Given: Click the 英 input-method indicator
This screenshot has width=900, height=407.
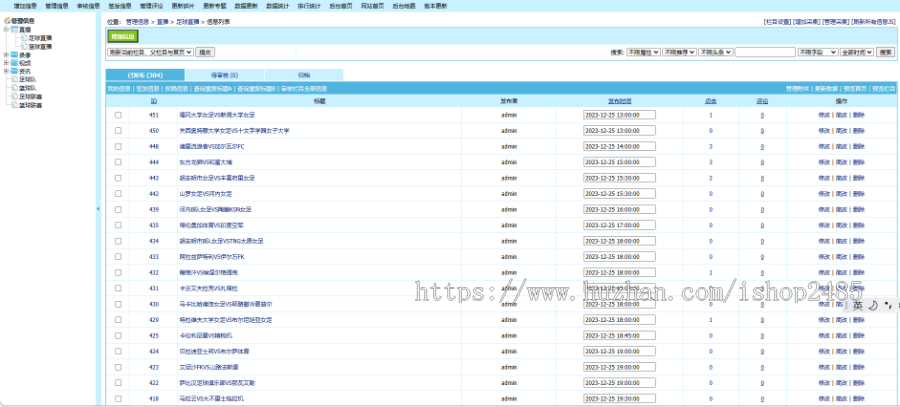Looking at the screenshot, I should point(858,305).
